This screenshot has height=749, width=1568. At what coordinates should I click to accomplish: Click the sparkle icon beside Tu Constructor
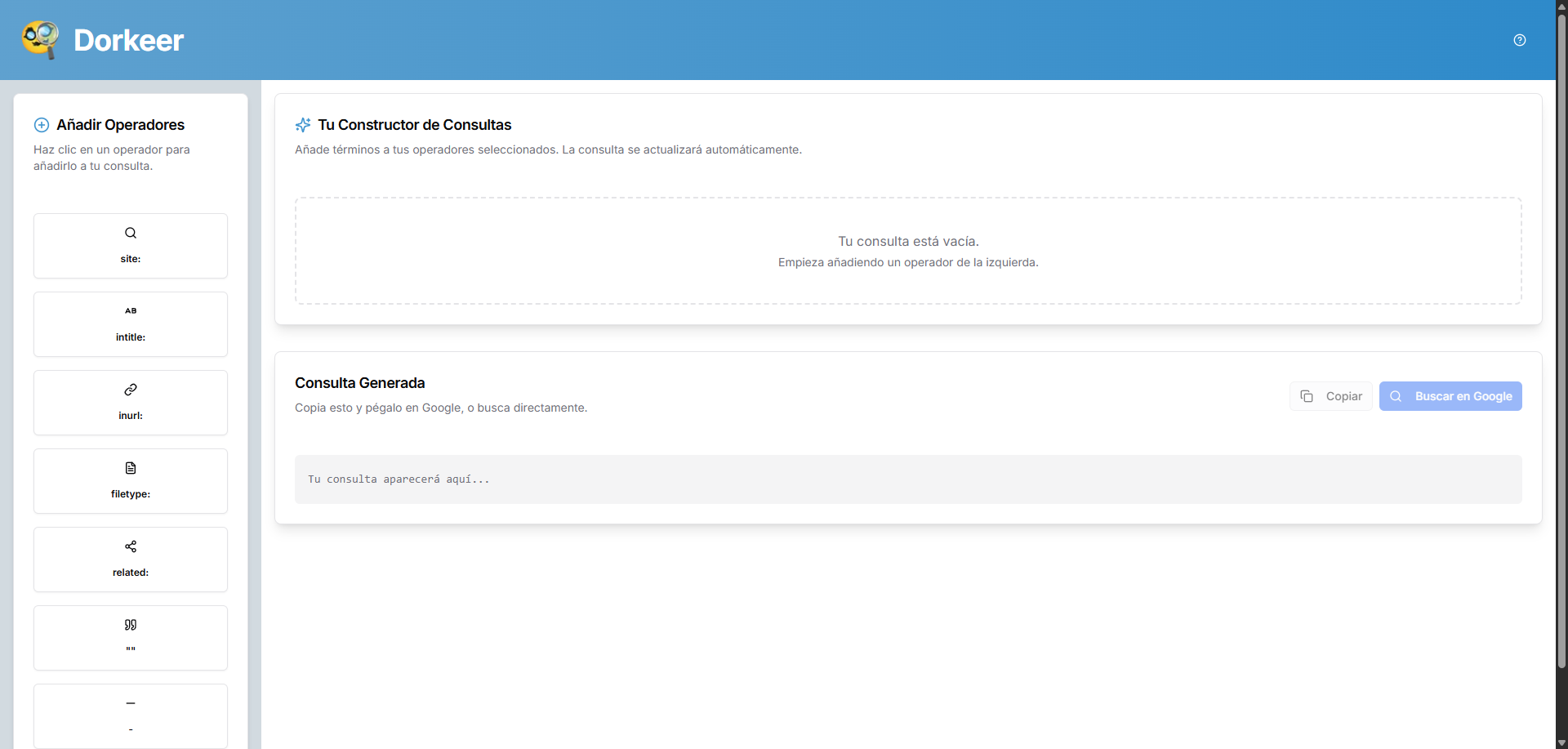pyautogui.click(x=303, y=125)
